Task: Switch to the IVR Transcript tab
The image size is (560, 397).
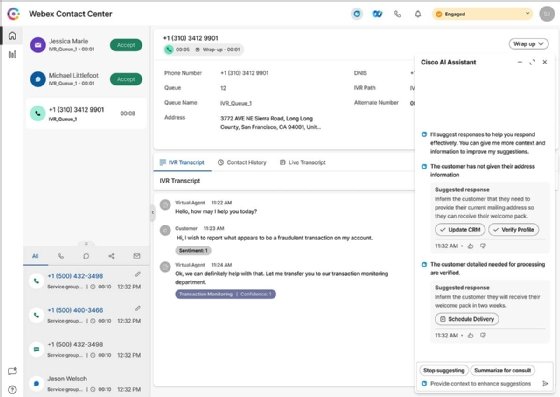Action: click(x=182, y=162)
